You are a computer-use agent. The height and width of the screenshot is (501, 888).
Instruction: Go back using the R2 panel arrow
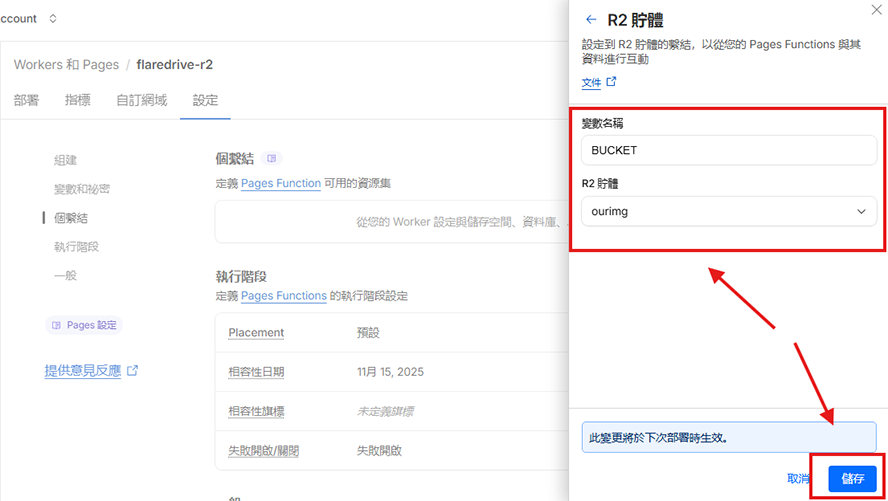click(x=591, y=20)
